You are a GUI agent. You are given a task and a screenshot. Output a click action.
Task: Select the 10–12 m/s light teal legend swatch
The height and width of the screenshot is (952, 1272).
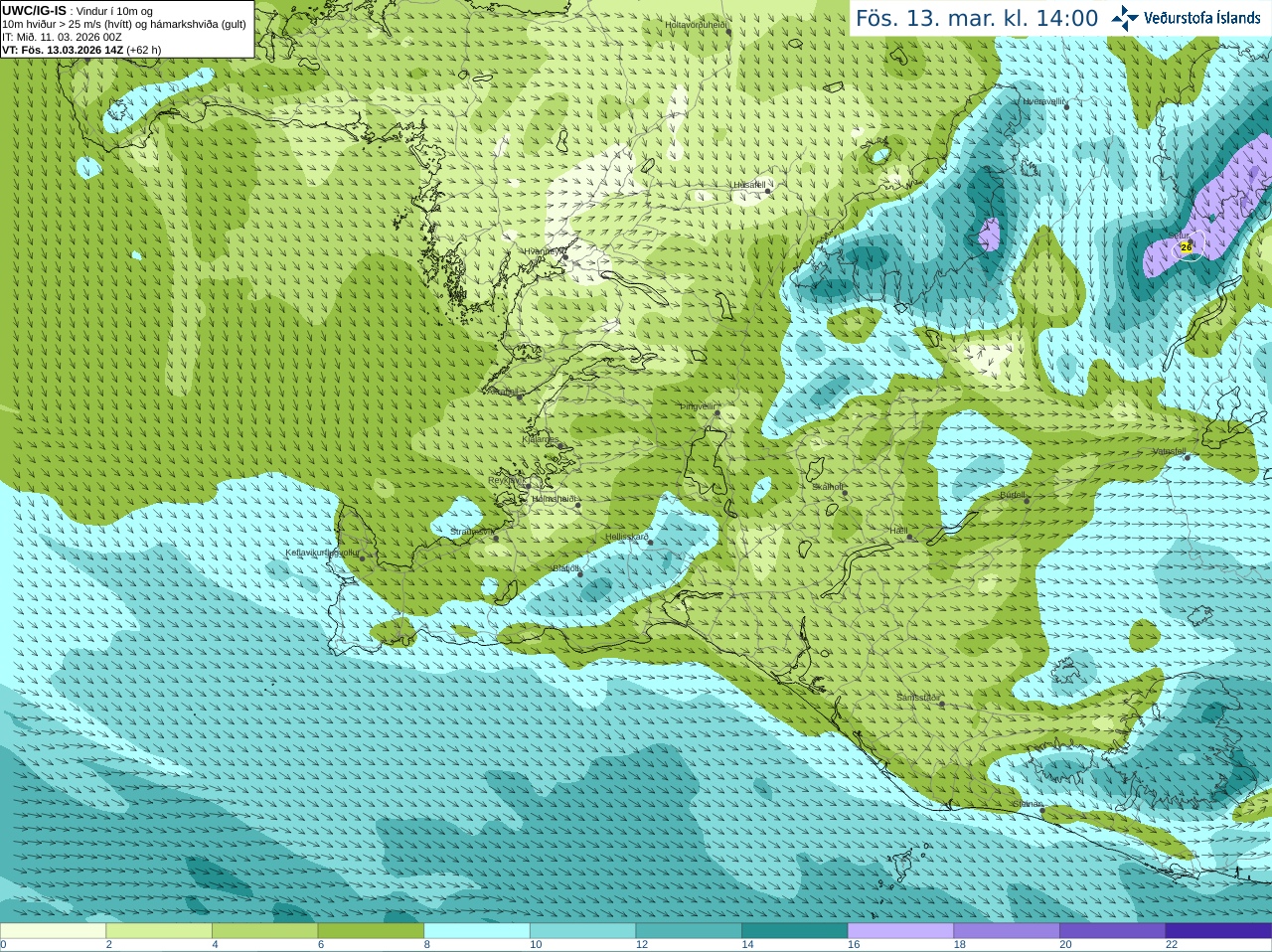point(582,931)
